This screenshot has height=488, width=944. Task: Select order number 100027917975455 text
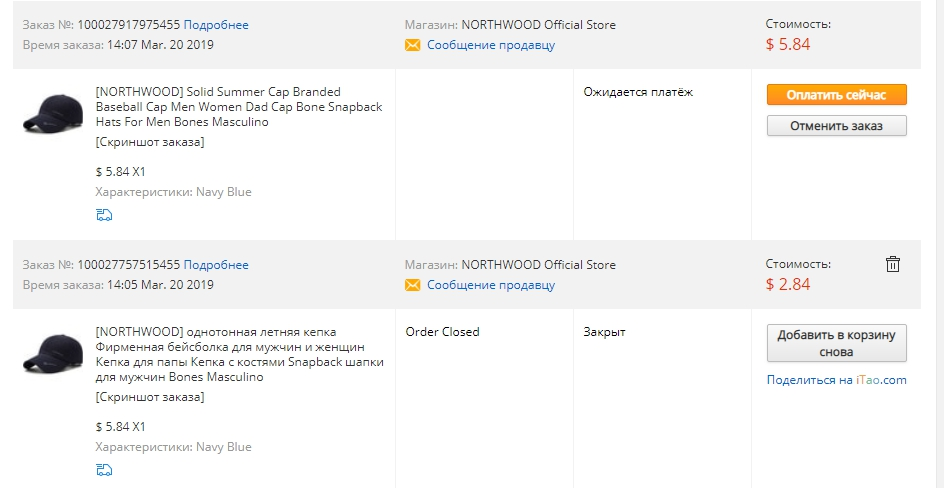click(x=129, y=25)
